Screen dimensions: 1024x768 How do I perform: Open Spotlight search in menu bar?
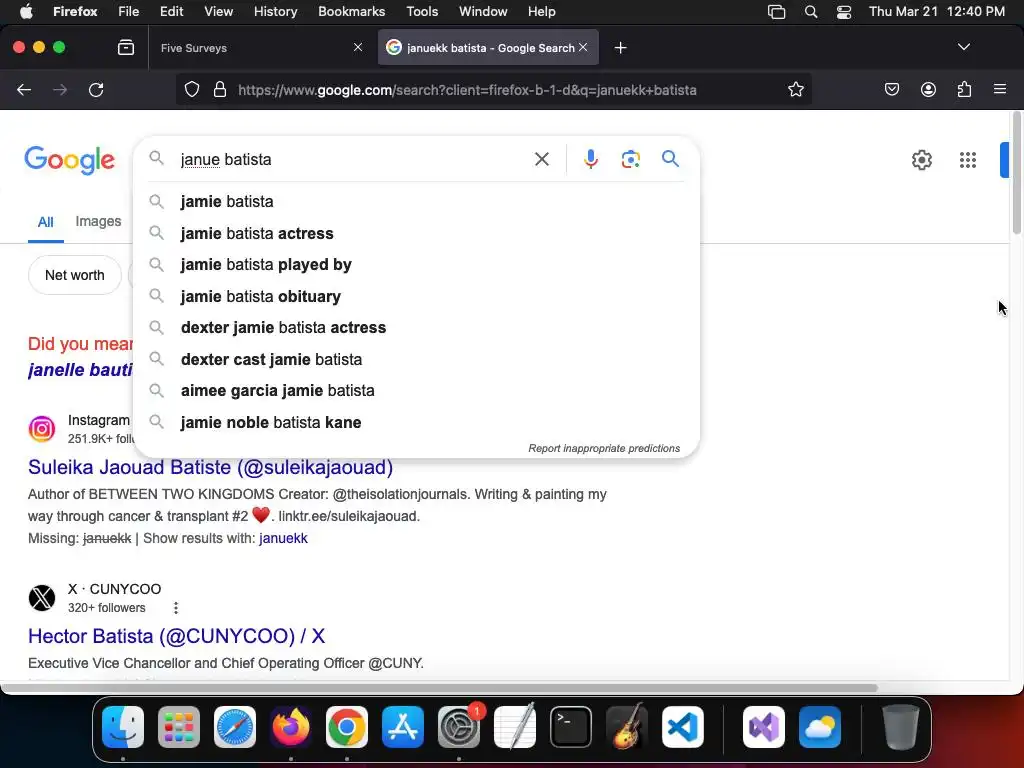click(x=810, y=12)
